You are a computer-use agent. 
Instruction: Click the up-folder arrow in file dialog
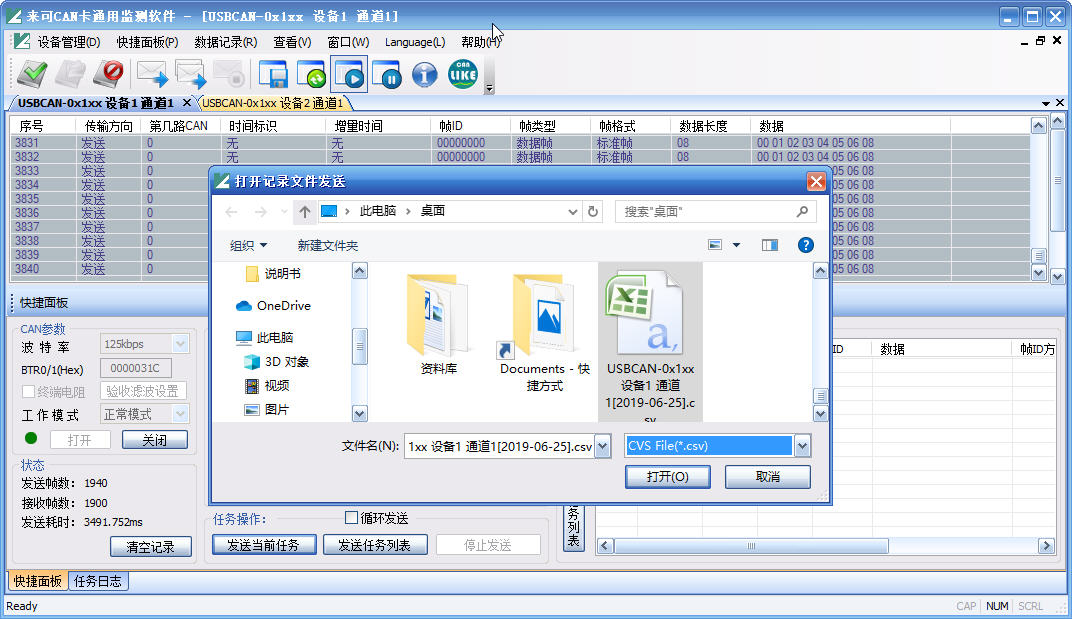tap(305, 212)
